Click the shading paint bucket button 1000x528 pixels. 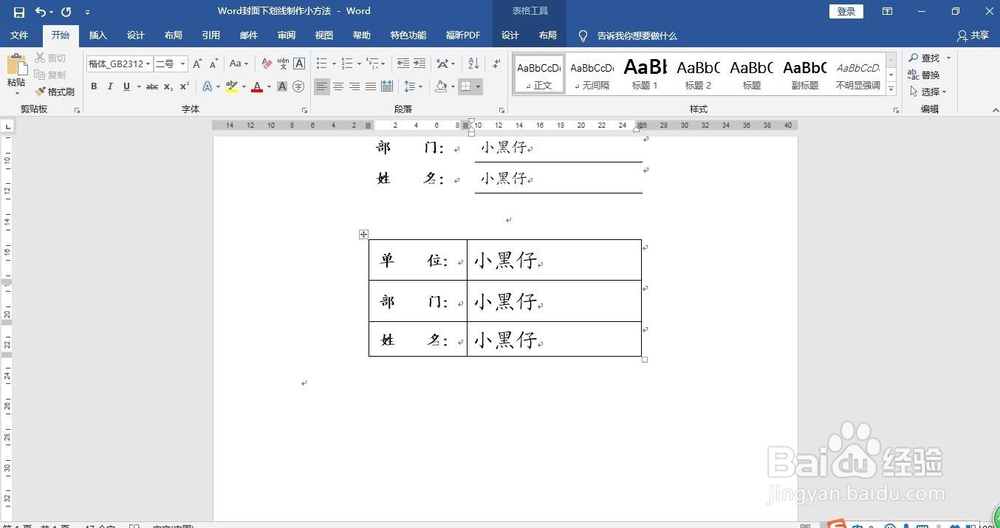point(440,87)
